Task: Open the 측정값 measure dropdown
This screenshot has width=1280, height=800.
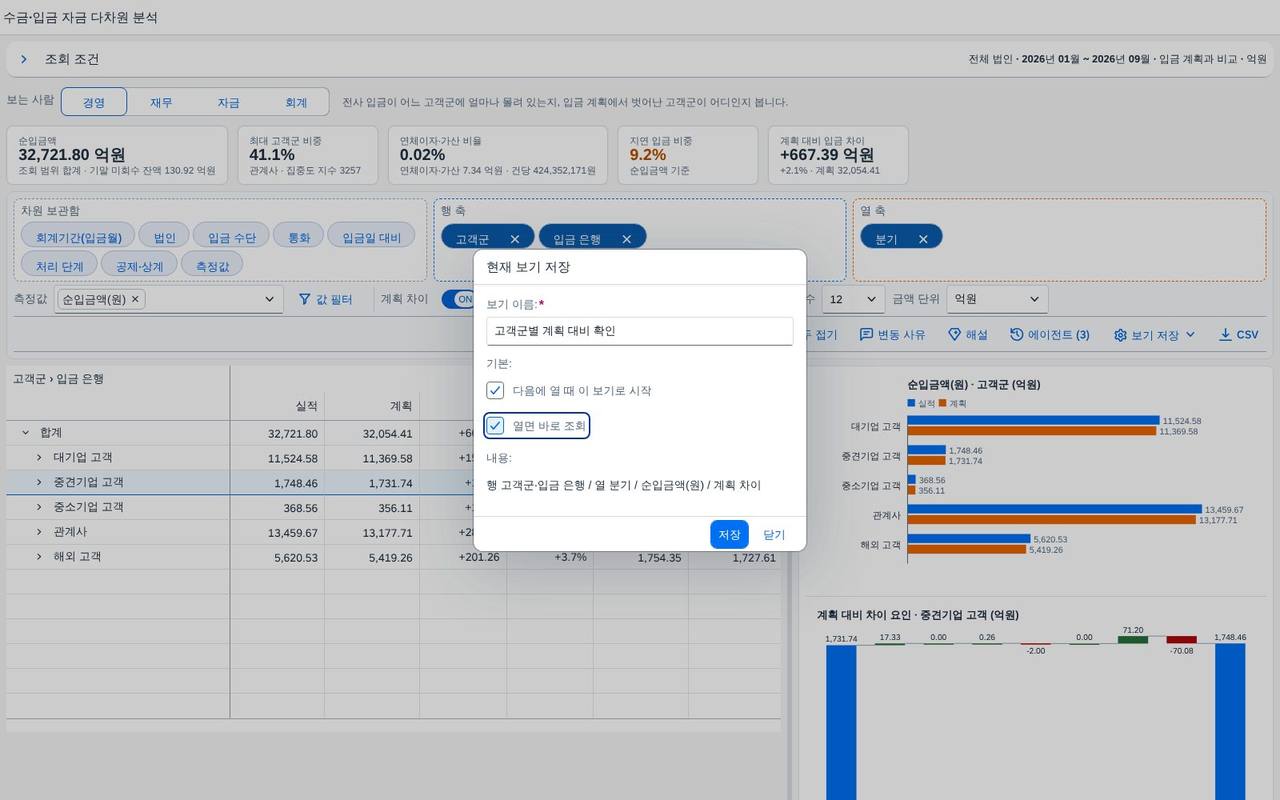Action: 269,299
